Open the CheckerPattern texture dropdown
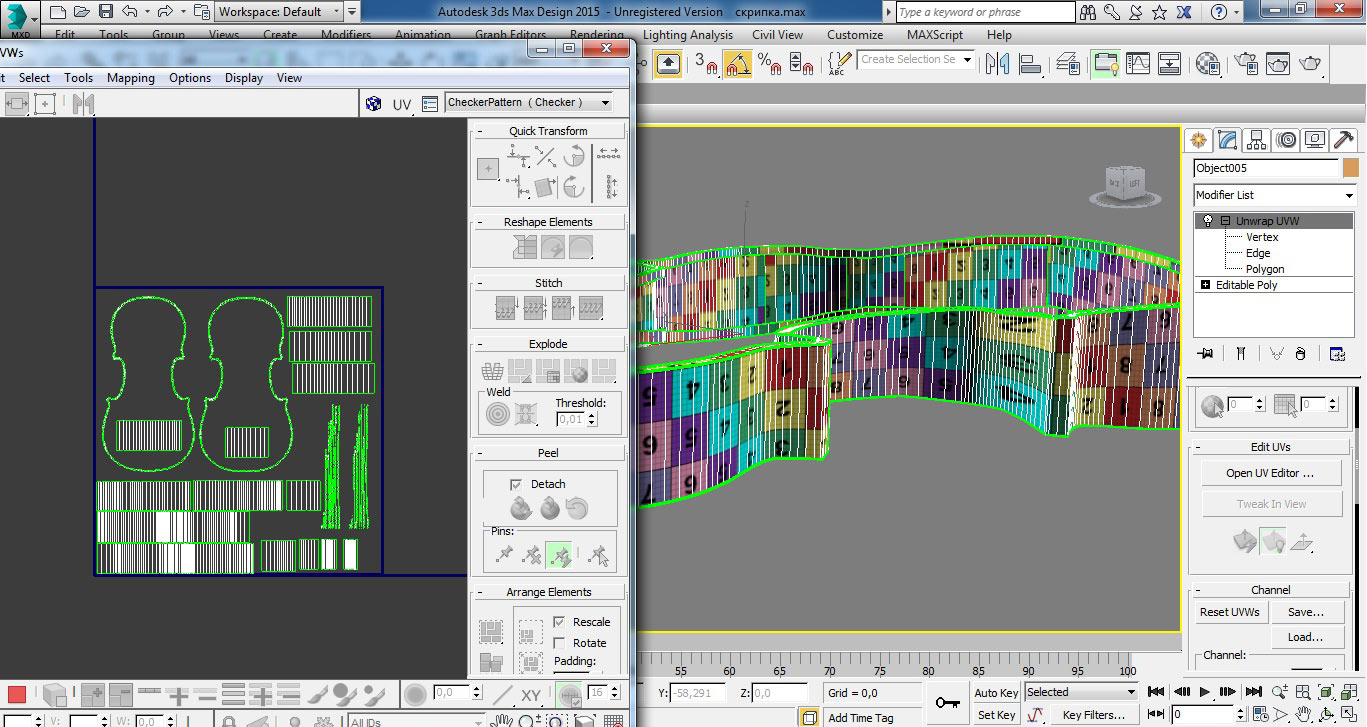The width and height of the screenshot is (1367, 727). pyautogui.click(x=529, y=103)
